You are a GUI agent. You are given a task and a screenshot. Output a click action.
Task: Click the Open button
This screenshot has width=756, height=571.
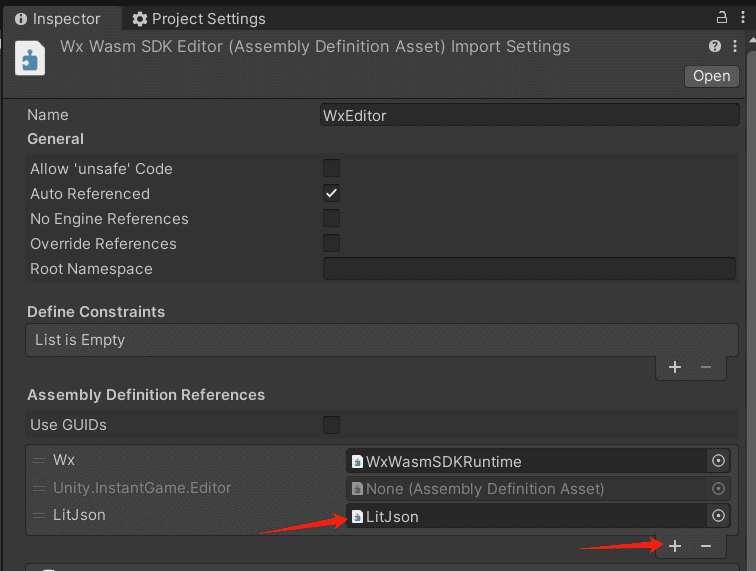pos(711,76)
